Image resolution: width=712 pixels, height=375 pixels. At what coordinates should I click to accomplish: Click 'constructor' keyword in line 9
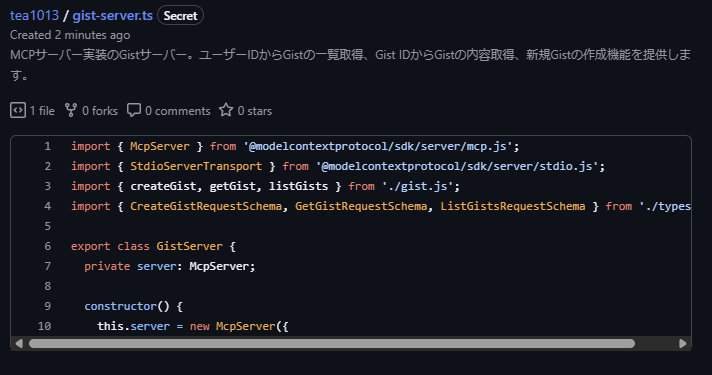120,306
